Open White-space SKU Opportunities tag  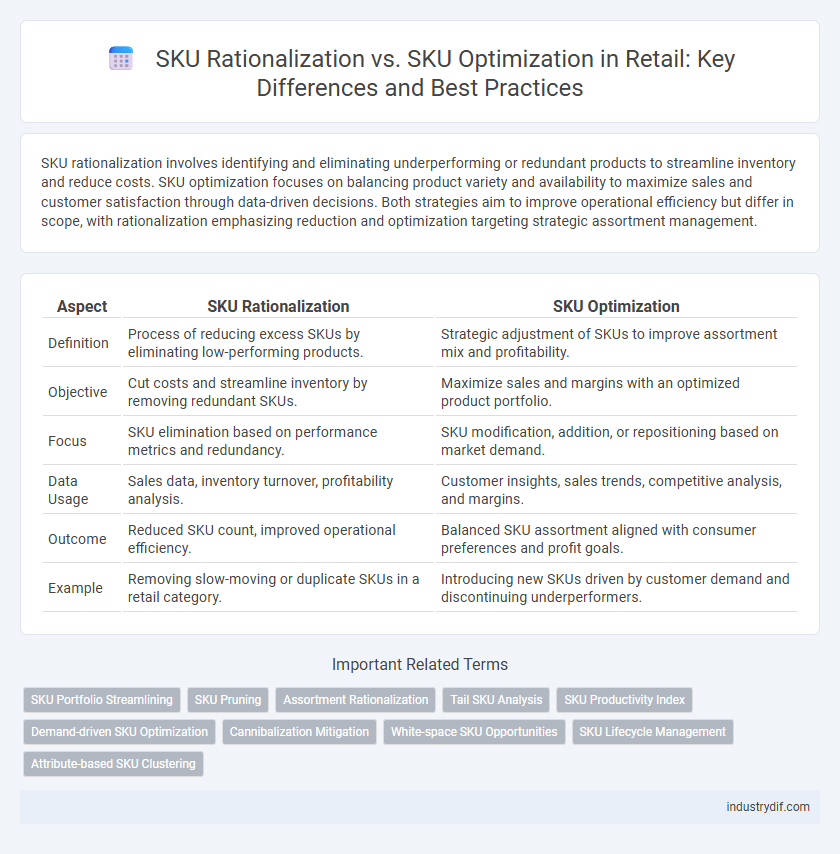click(474, 732)
